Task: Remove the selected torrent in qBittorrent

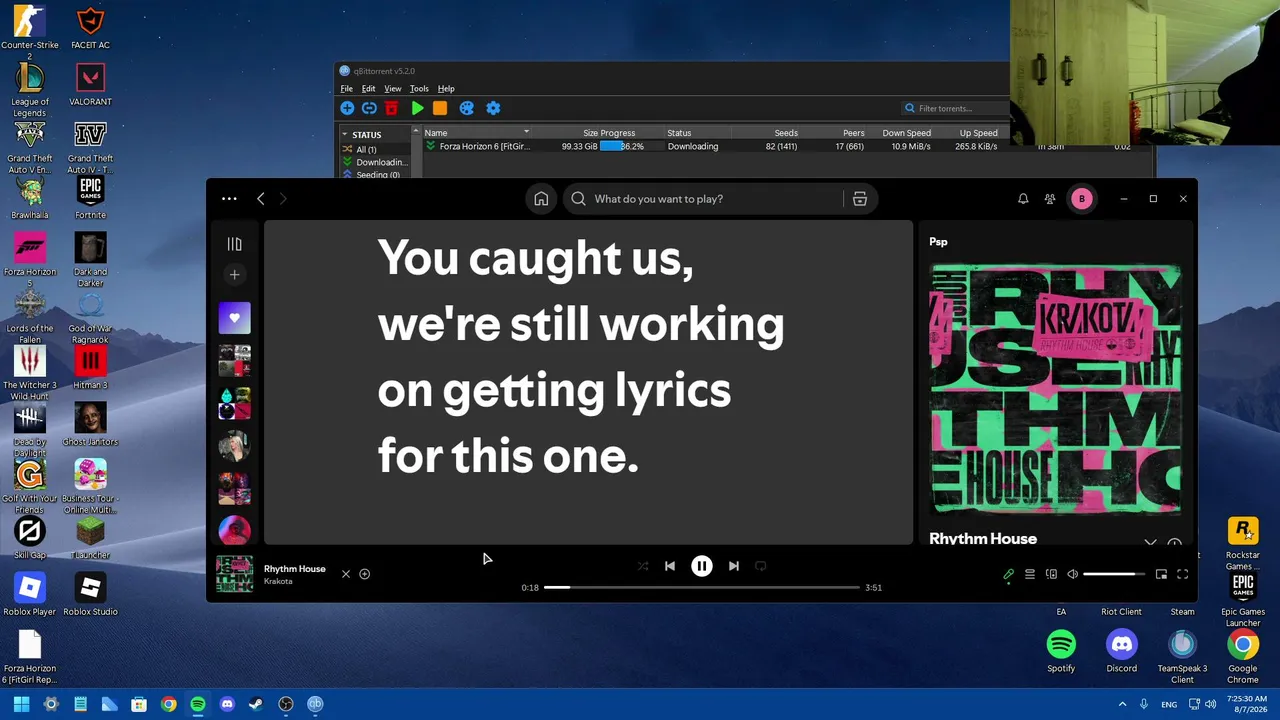Action: [391, 108]
